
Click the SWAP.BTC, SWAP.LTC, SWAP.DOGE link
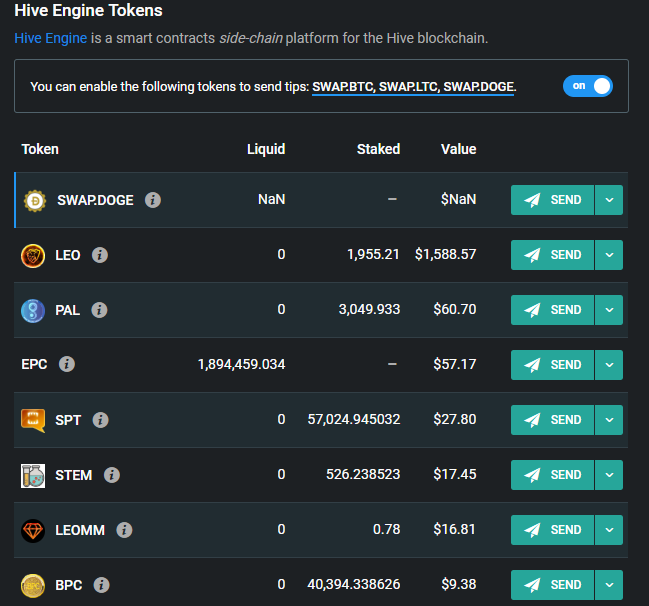[x=413, y=87]
